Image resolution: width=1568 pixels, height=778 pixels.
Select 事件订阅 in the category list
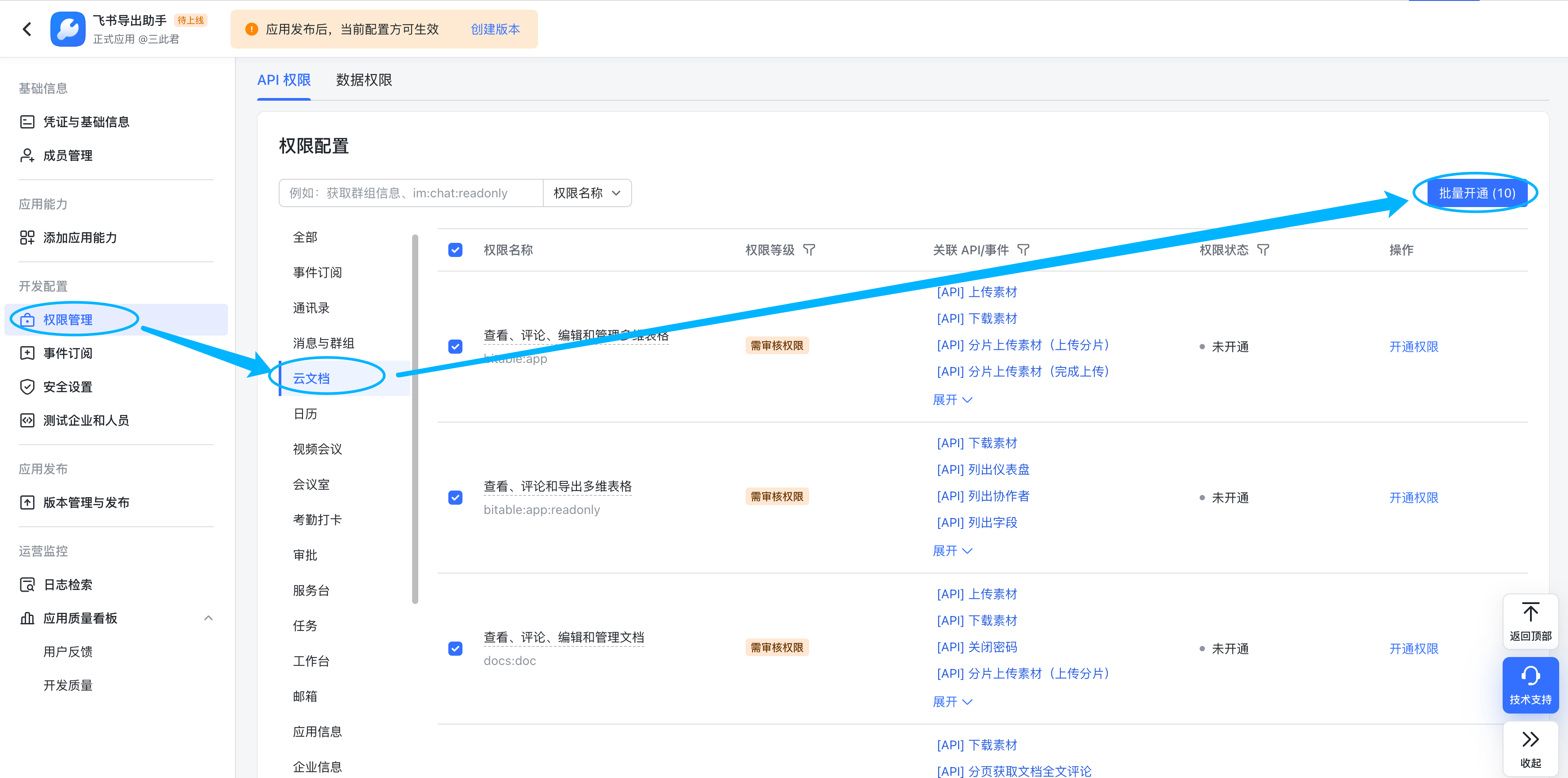point(317,272)
